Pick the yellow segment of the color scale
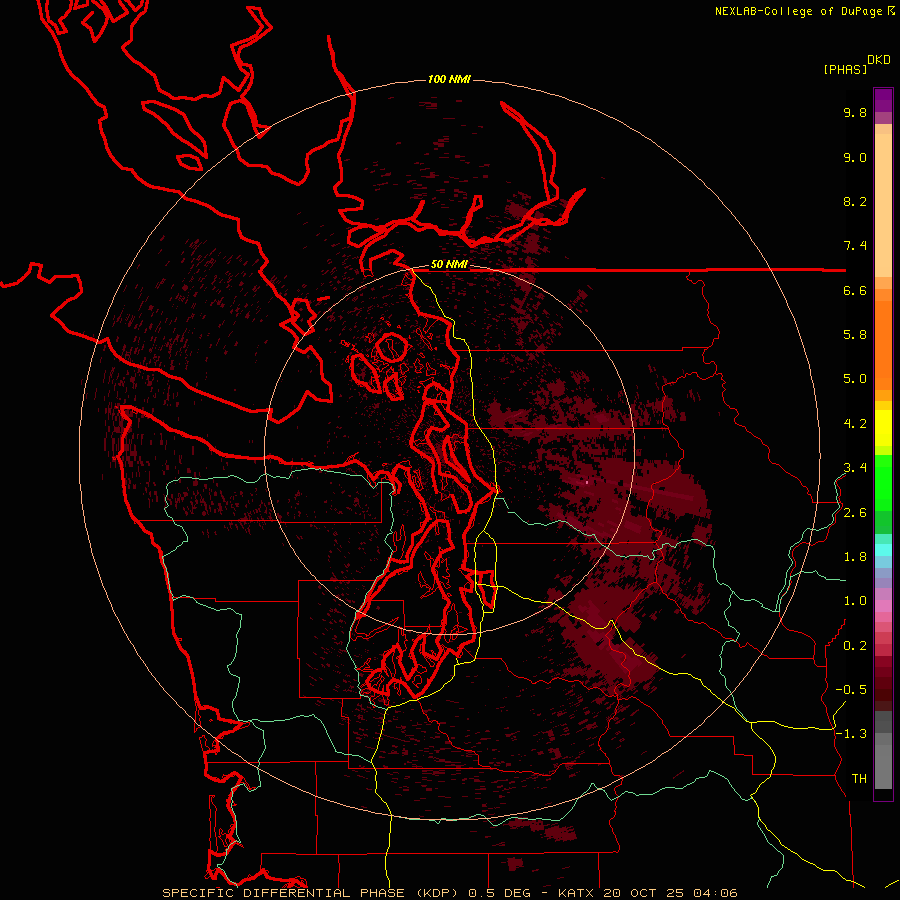The height and width of the screenshot is (900, 900). (883, 428)
